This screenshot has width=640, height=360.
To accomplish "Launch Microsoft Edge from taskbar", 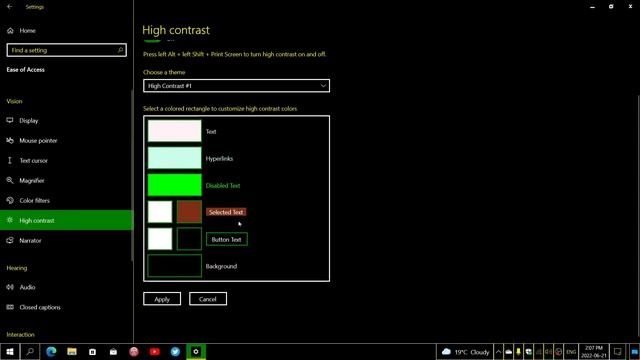I will pos(51,351).
